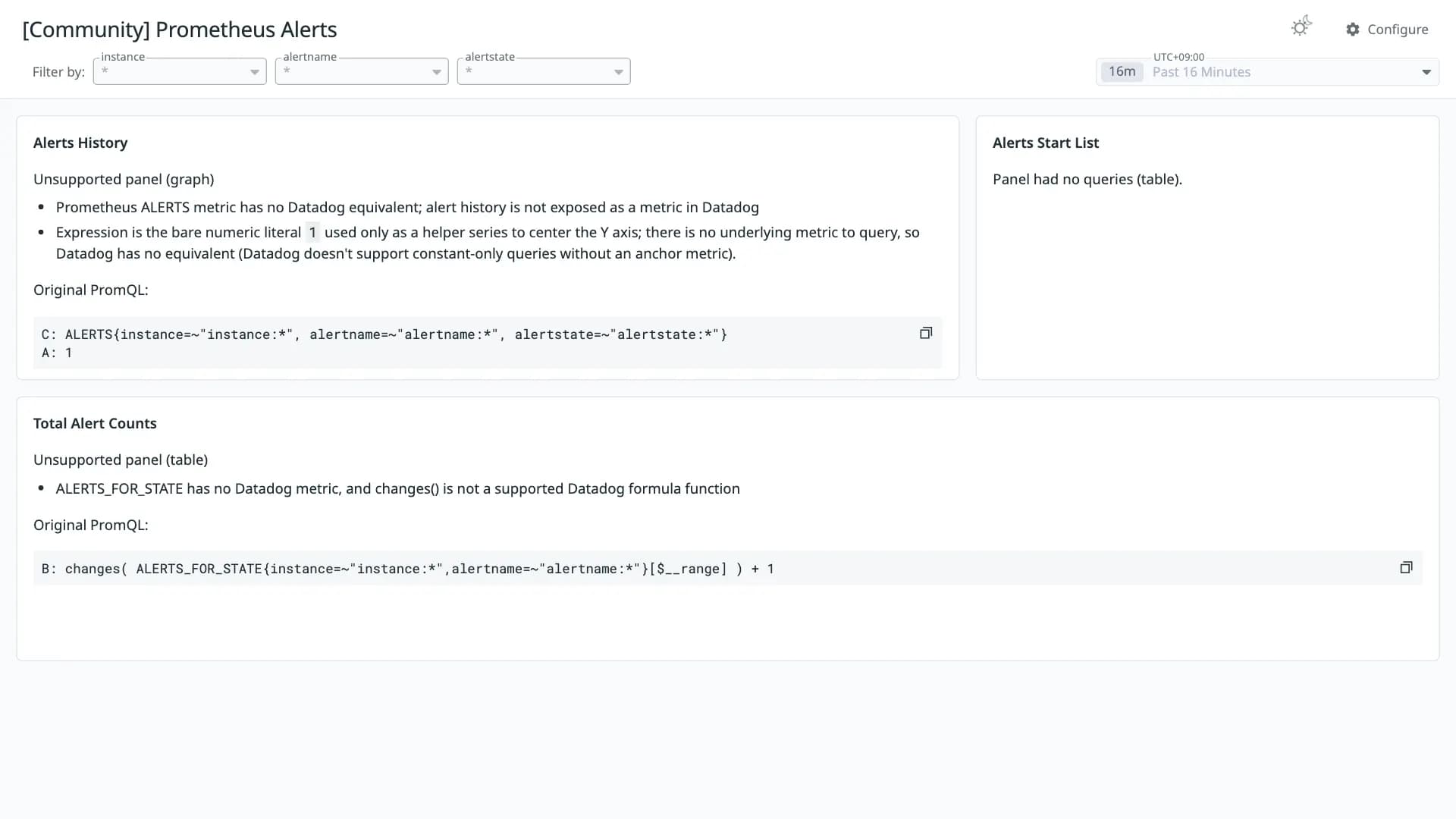1456x819 pixels.
Task: Click the changes() ALERTS_FOR_STATE PromQL code line
Action: coord(408,569)
